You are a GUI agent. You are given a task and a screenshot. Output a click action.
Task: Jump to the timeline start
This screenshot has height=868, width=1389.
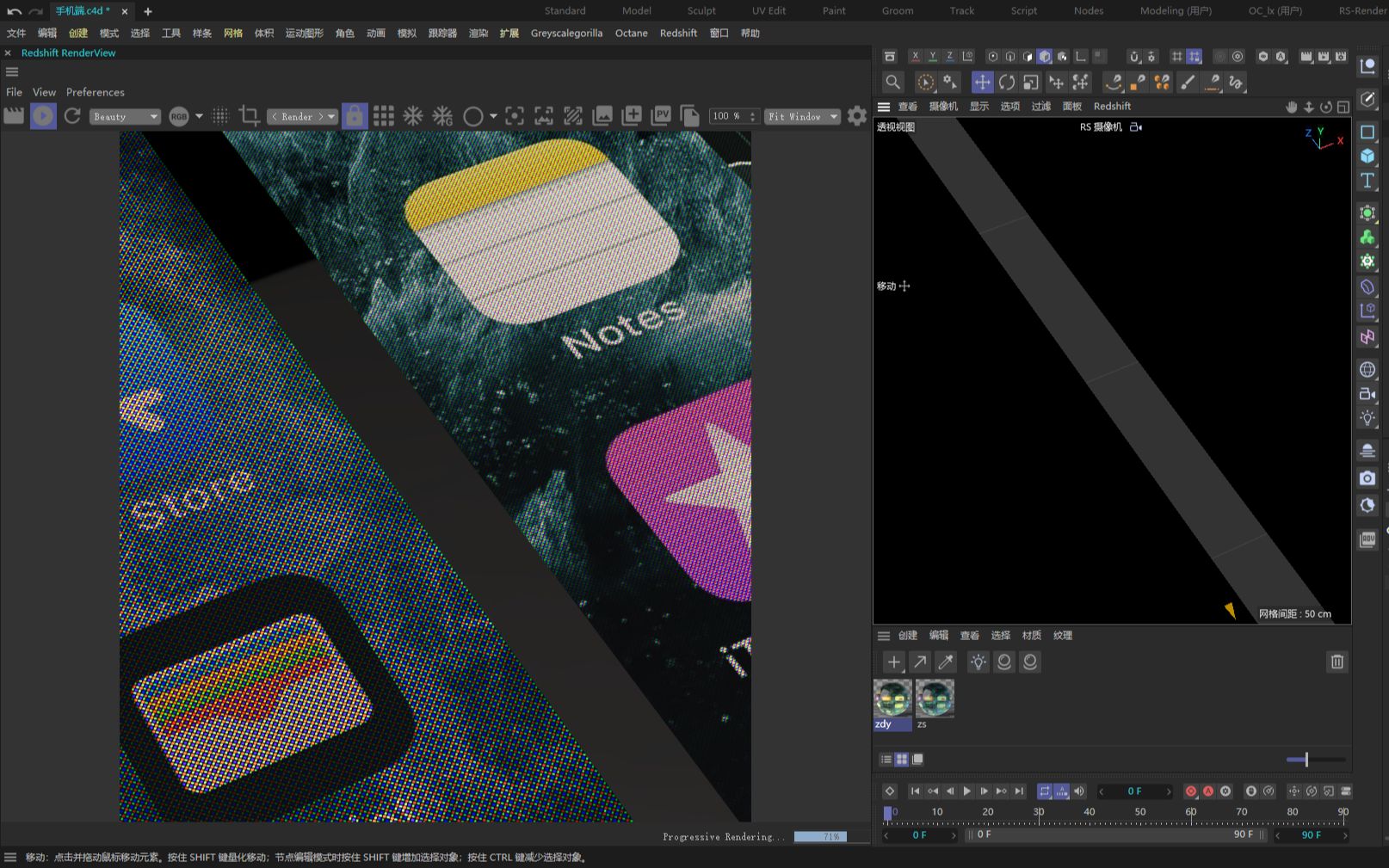pyautogui.click(x=915, y=791)
